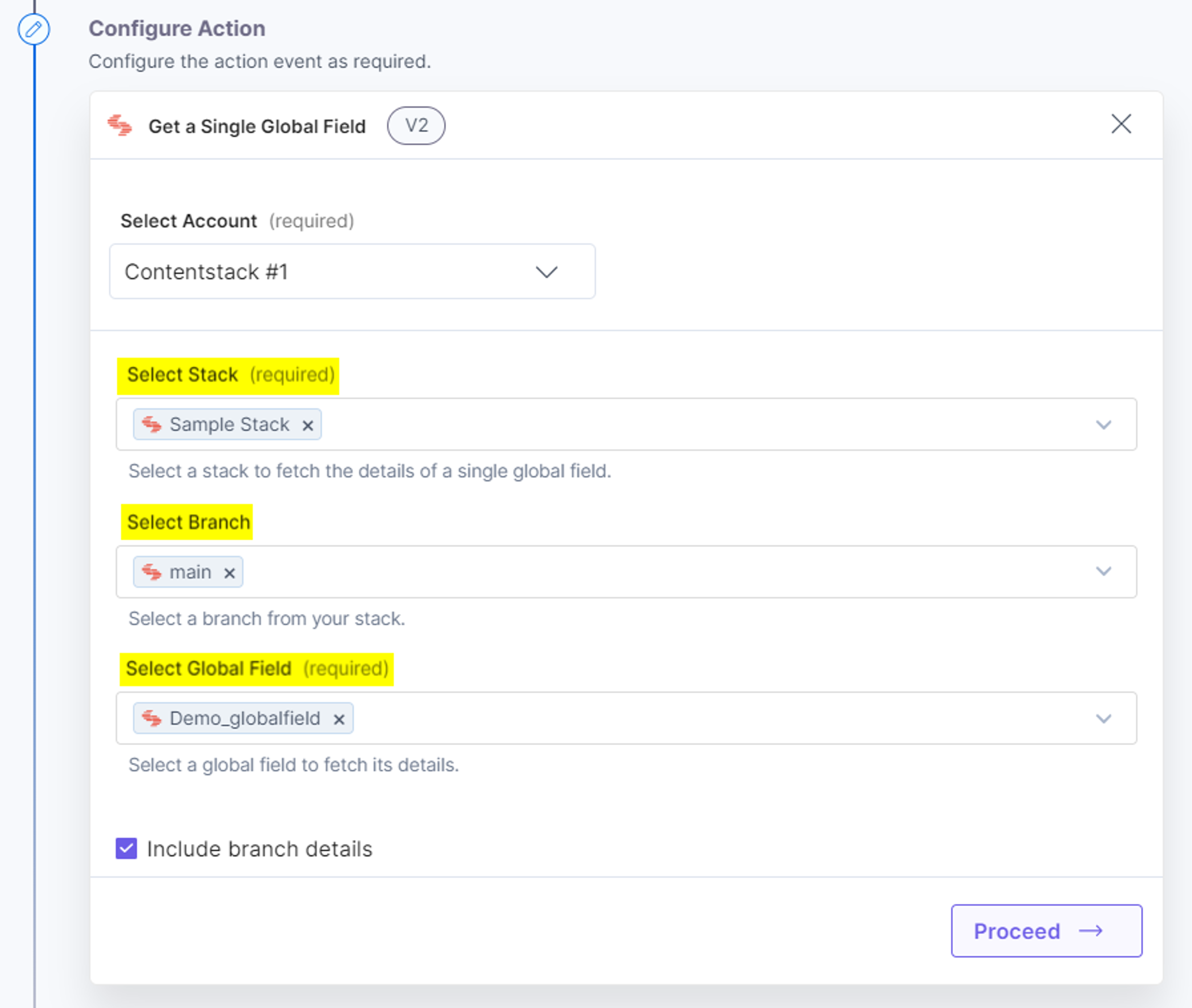
Task: Remove the Sample Stack tag
Action: pyautogui.click(x=307, y=426)
